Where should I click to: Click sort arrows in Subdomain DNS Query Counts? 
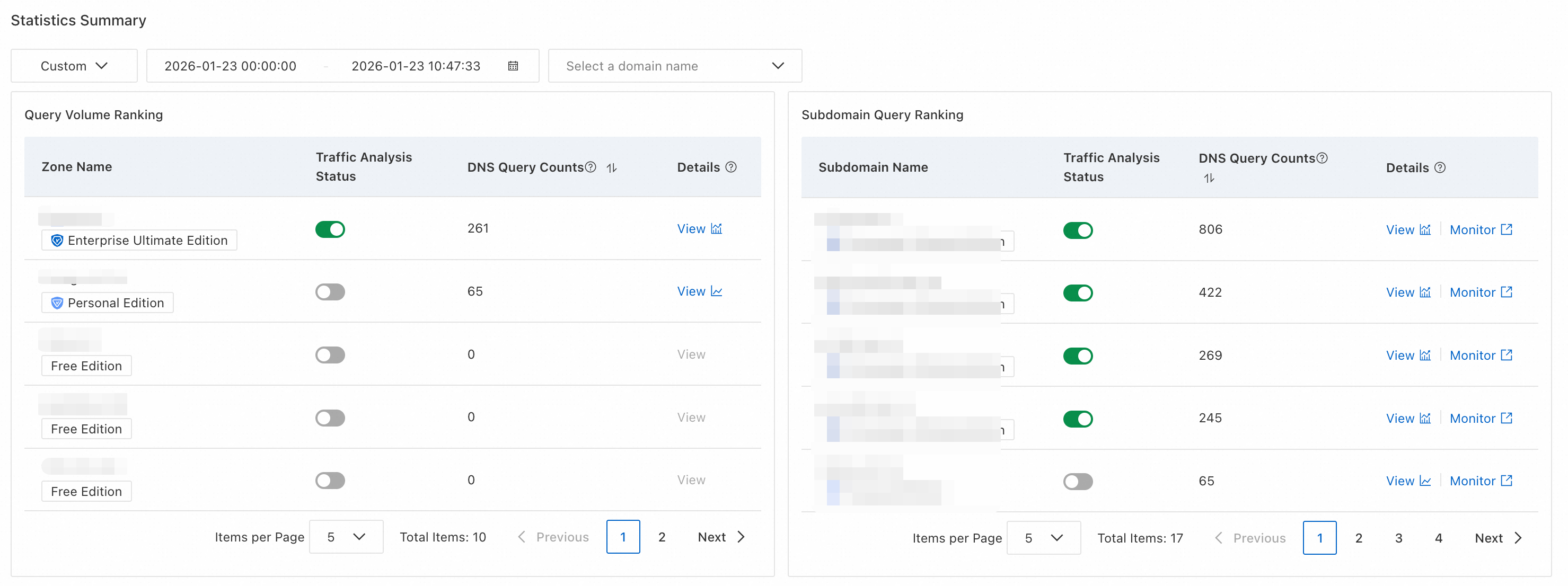coord(1209,177)
